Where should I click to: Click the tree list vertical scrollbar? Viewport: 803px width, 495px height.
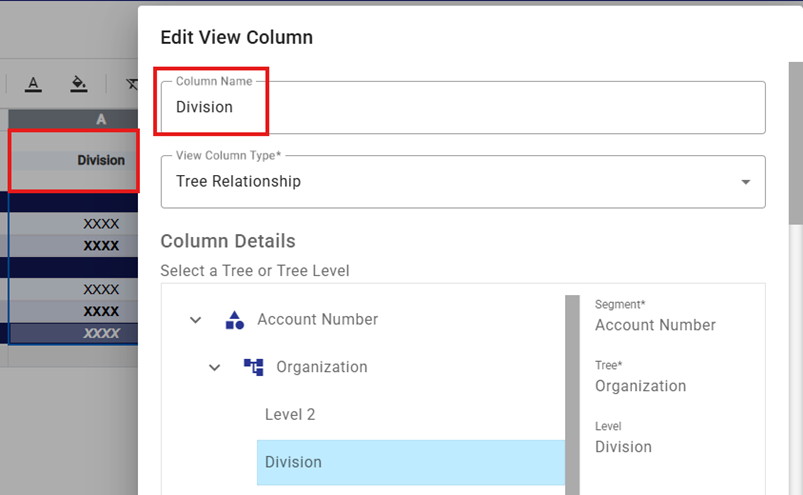[573, 394]
